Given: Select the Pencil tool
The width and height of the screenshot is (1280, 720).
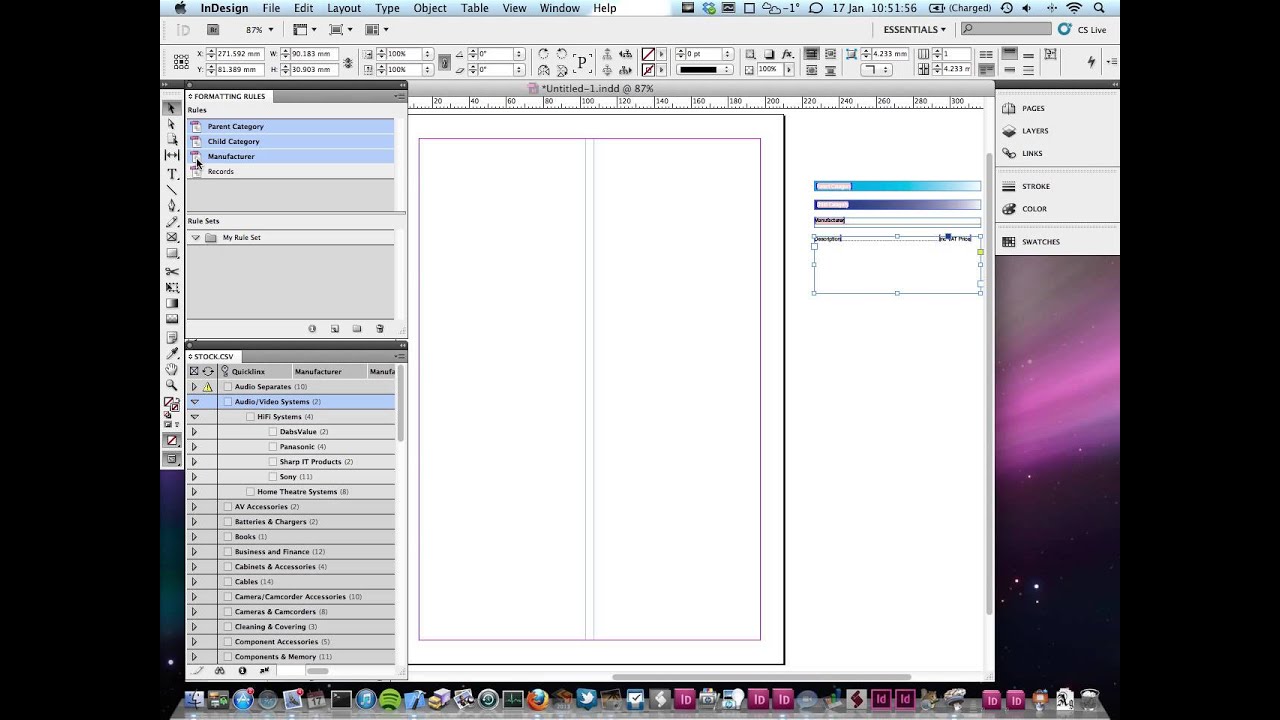Looking at the screenshot, I should click(x=171, y=222).
